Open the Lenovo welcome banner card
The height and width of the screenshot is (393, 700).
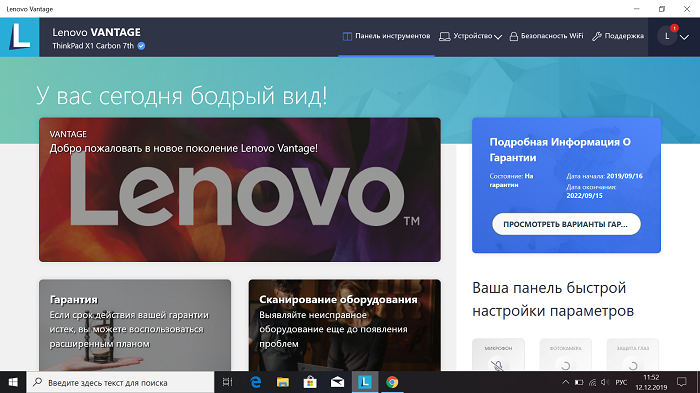[240, 190]
